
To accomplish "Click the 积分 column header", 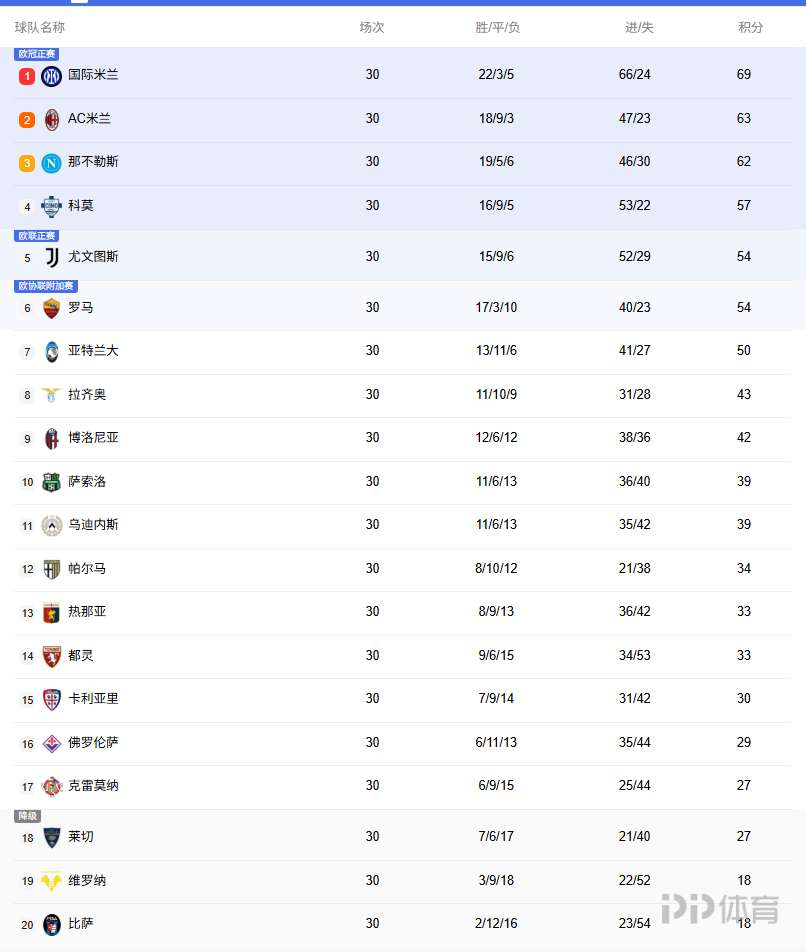I will point(750,28).
